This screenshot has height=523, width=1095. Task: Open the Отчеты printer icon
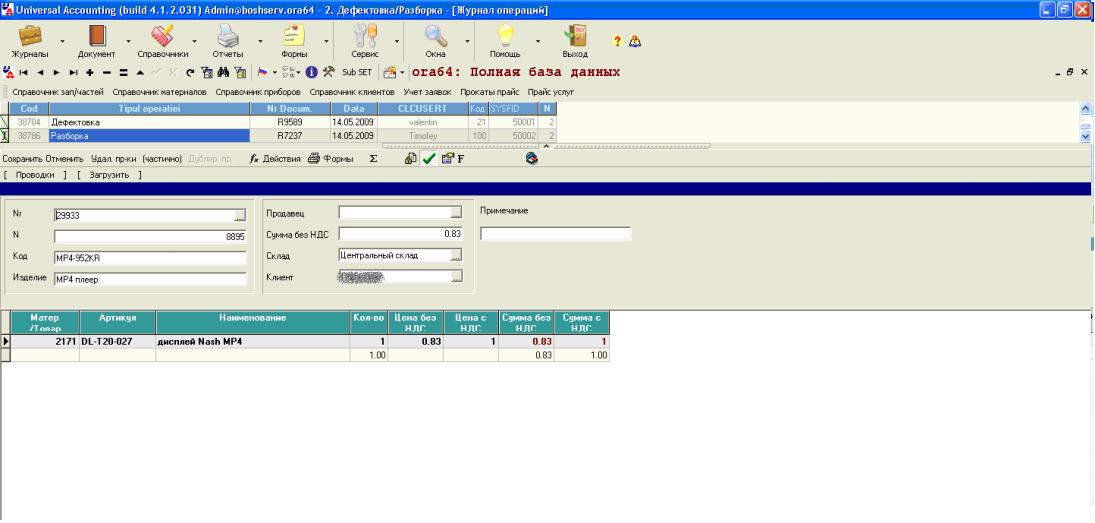tap(228, 36)
